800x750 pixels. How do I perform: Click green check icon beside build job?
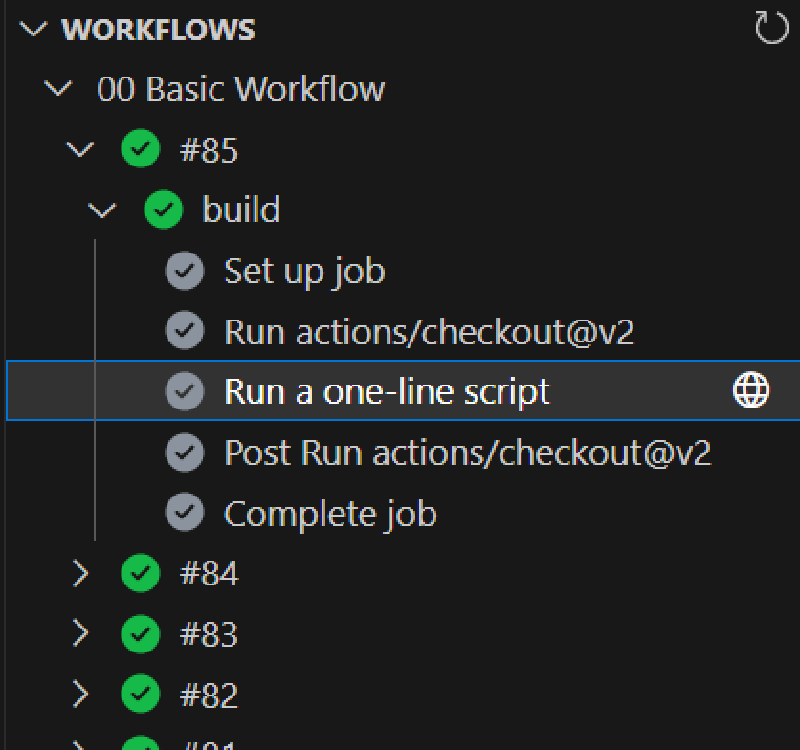click(164, 210)
